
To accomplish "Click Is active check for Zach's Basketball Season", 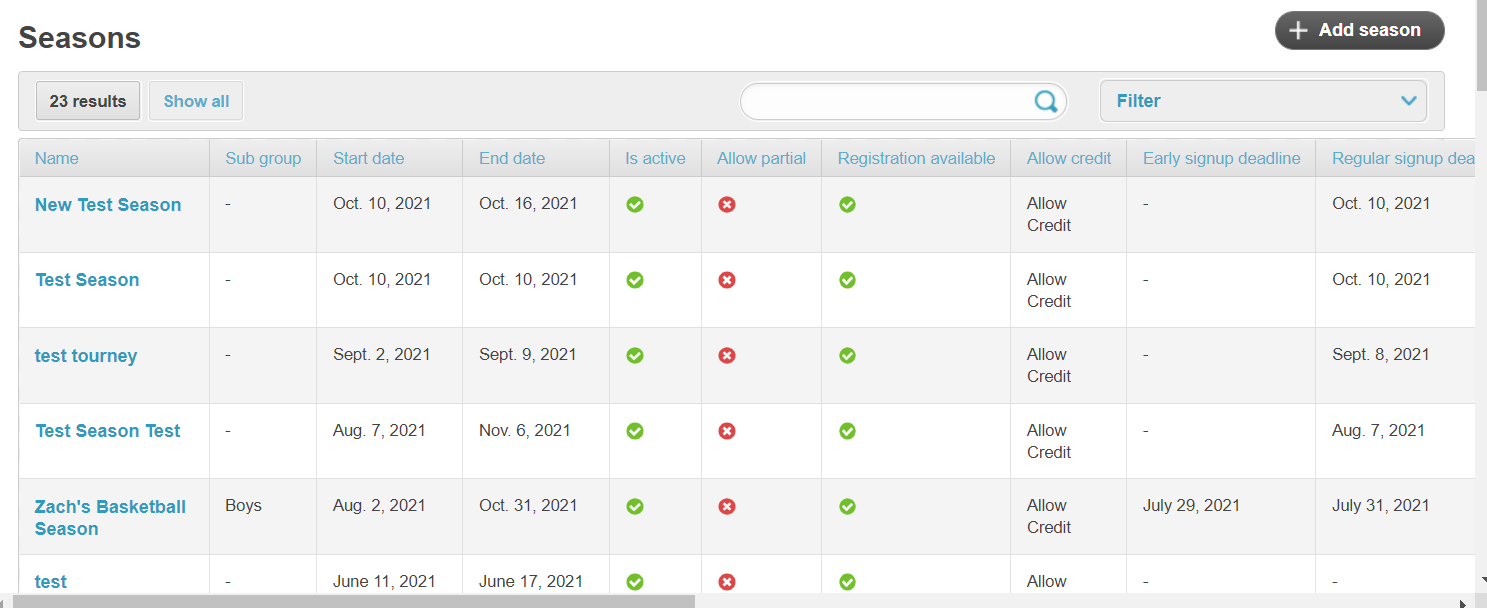I will pyautogui.click(x=634, y=507).
